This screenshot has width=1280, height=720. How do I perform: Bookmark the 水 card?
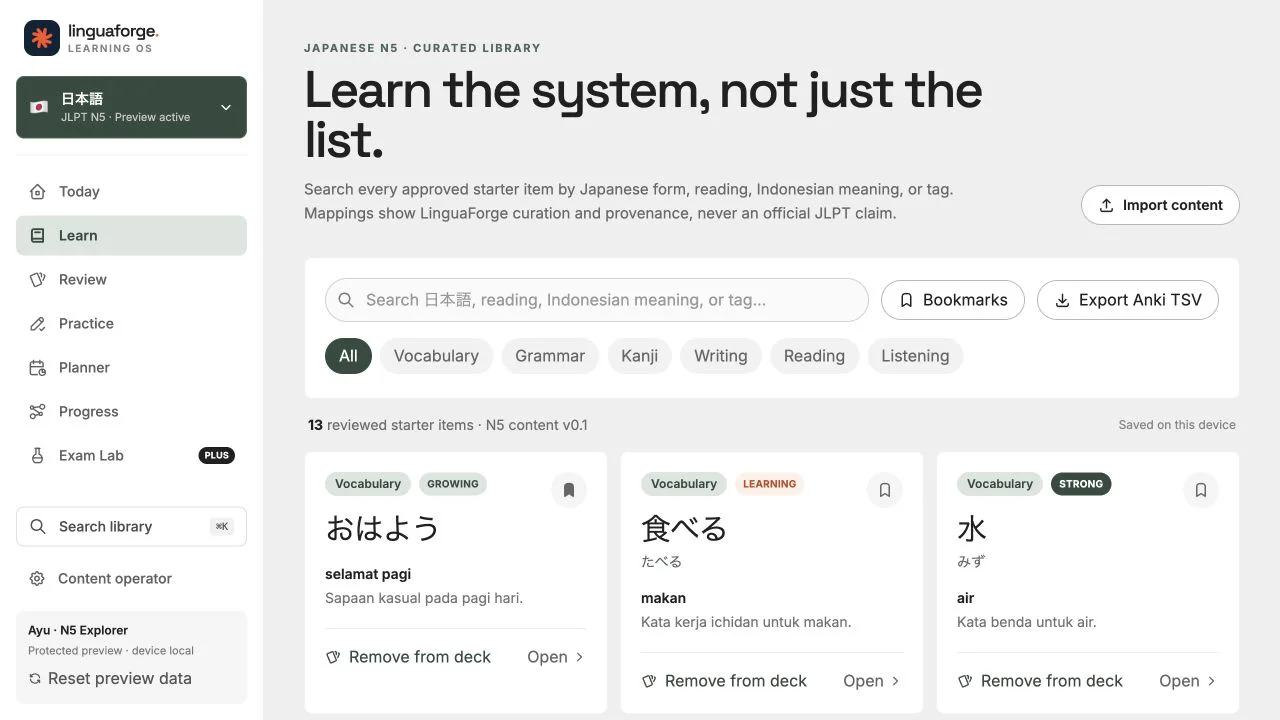(x=1201, y=490)
